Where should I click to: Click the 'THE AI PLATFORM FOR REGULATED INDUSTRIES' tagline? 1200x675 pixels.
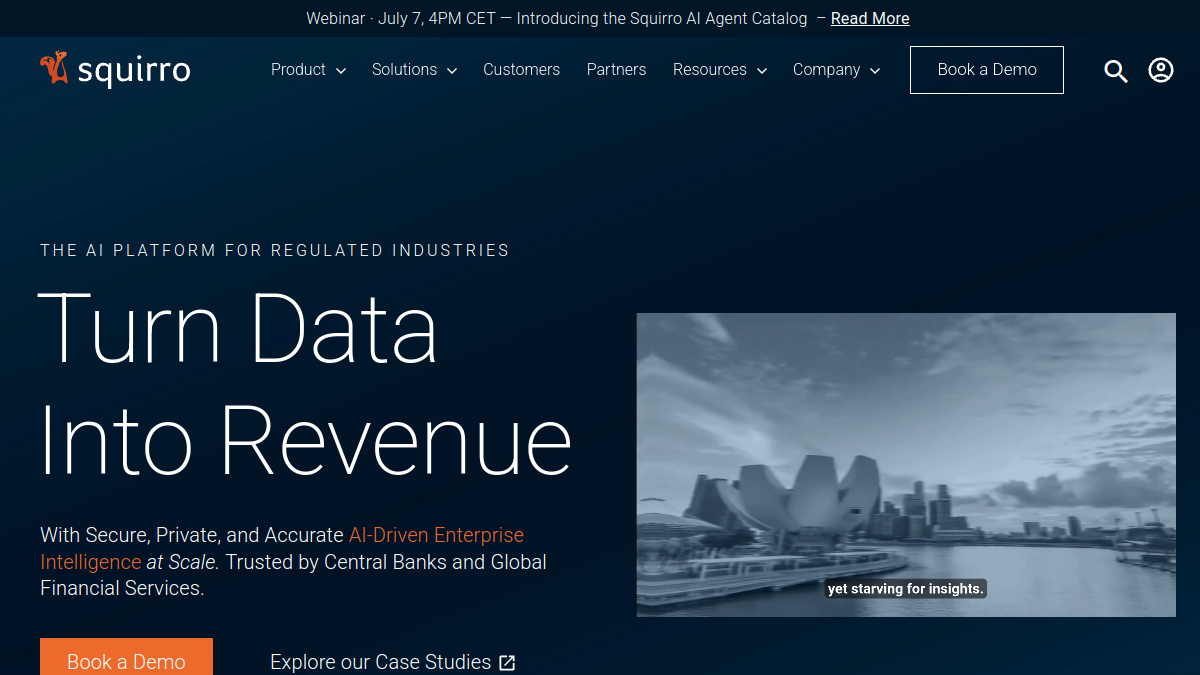pyautogui.click(x=275, y=250)
